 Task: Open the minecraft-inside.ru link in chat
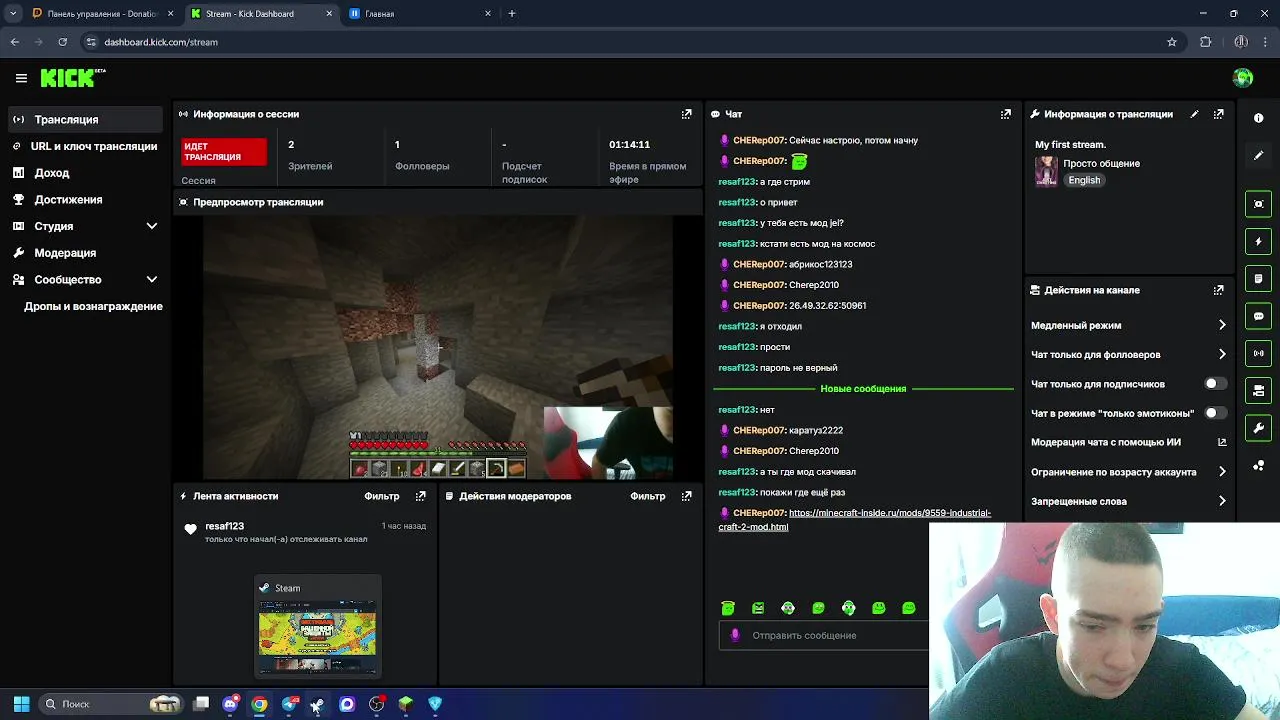(854, 520)
